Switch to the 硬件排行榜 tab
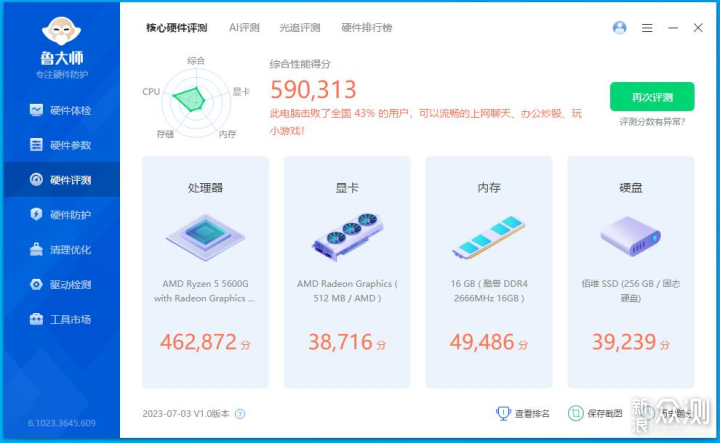The width and height of the screenshot is (720, 443). tap(367, 28)
